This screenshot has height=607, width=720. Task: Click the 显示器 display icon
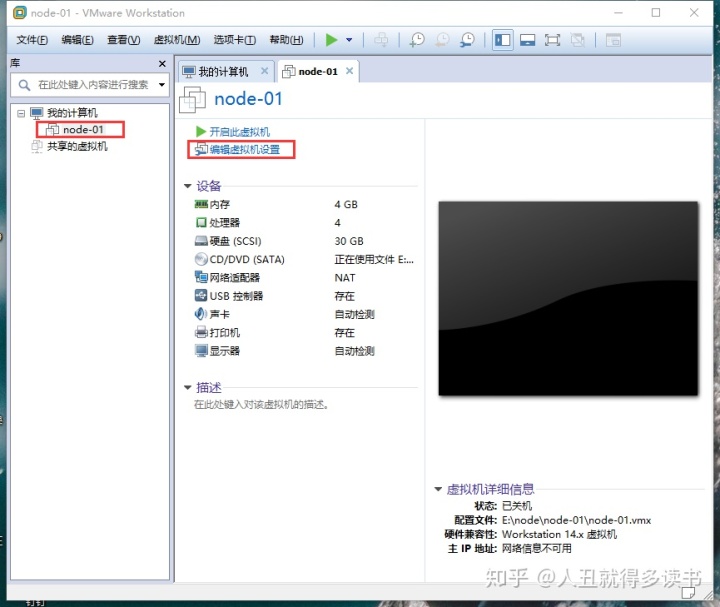tap(201, 351)
